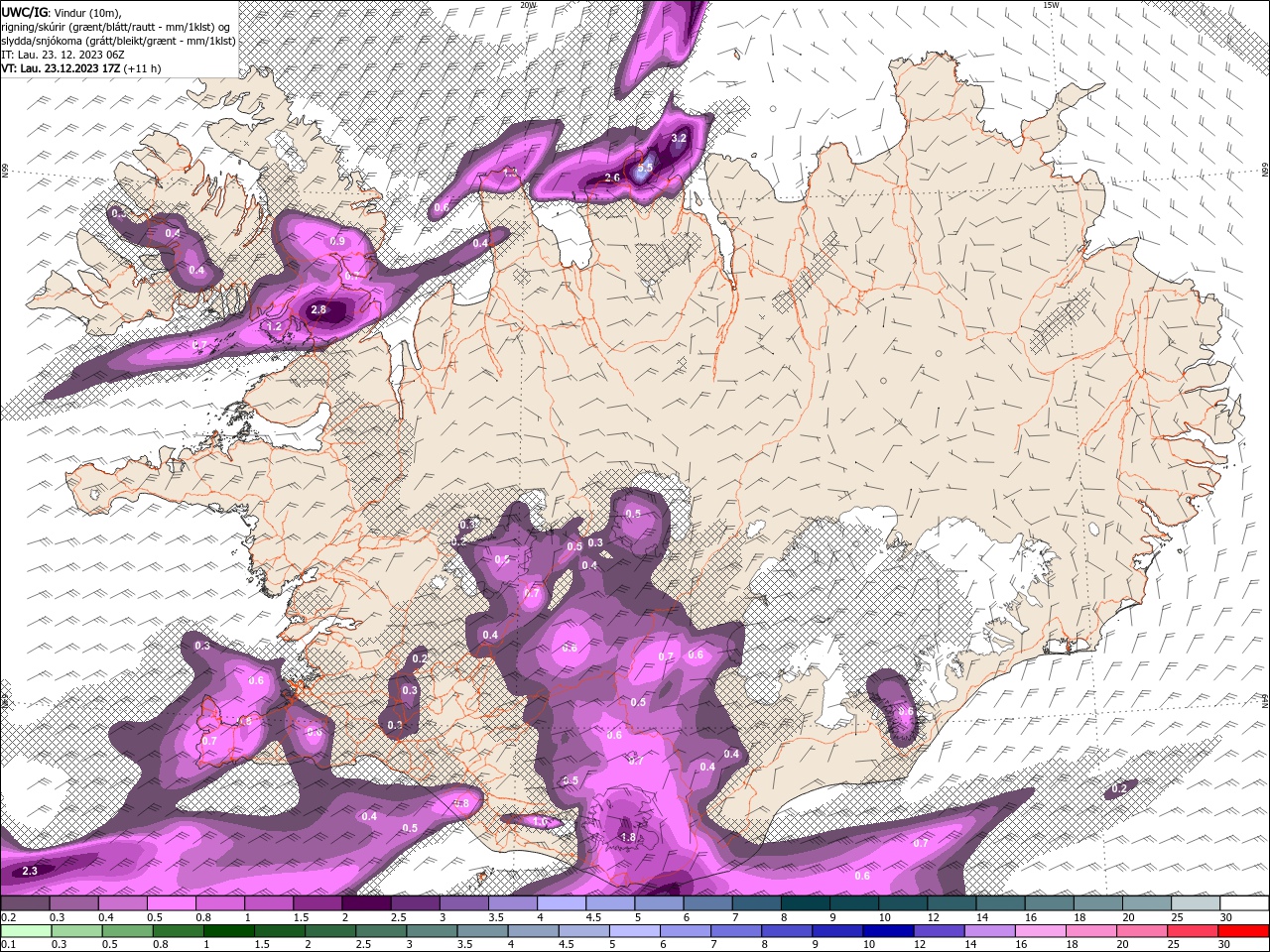The width and height of the screenshot is (1270, 952).
Task: Select the pink 16 swatch in rain legend
Action: click(1042, 931)
